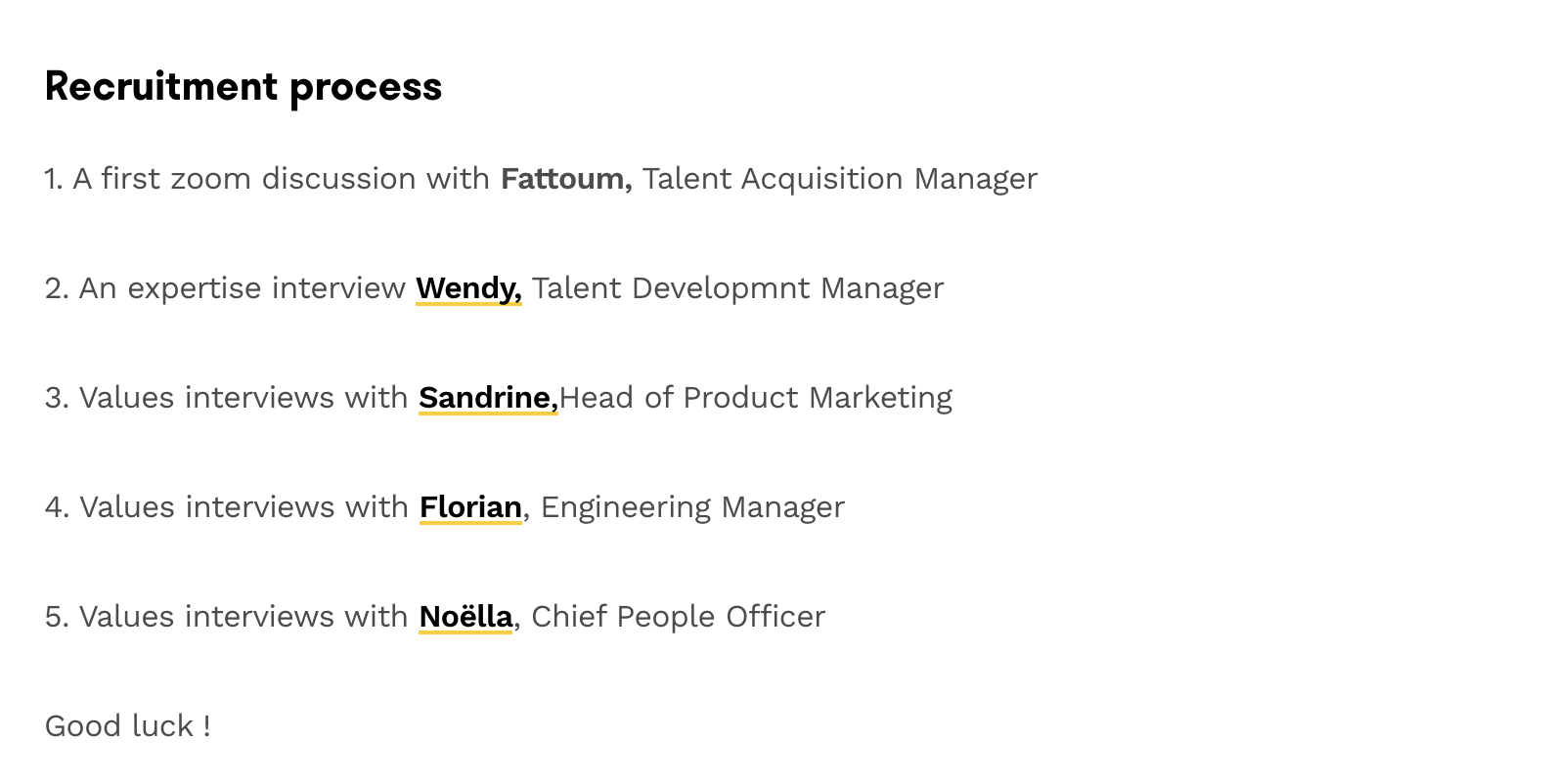Click the Talent Acquisition Manager text
The image size is (1549, 784).
839,179
